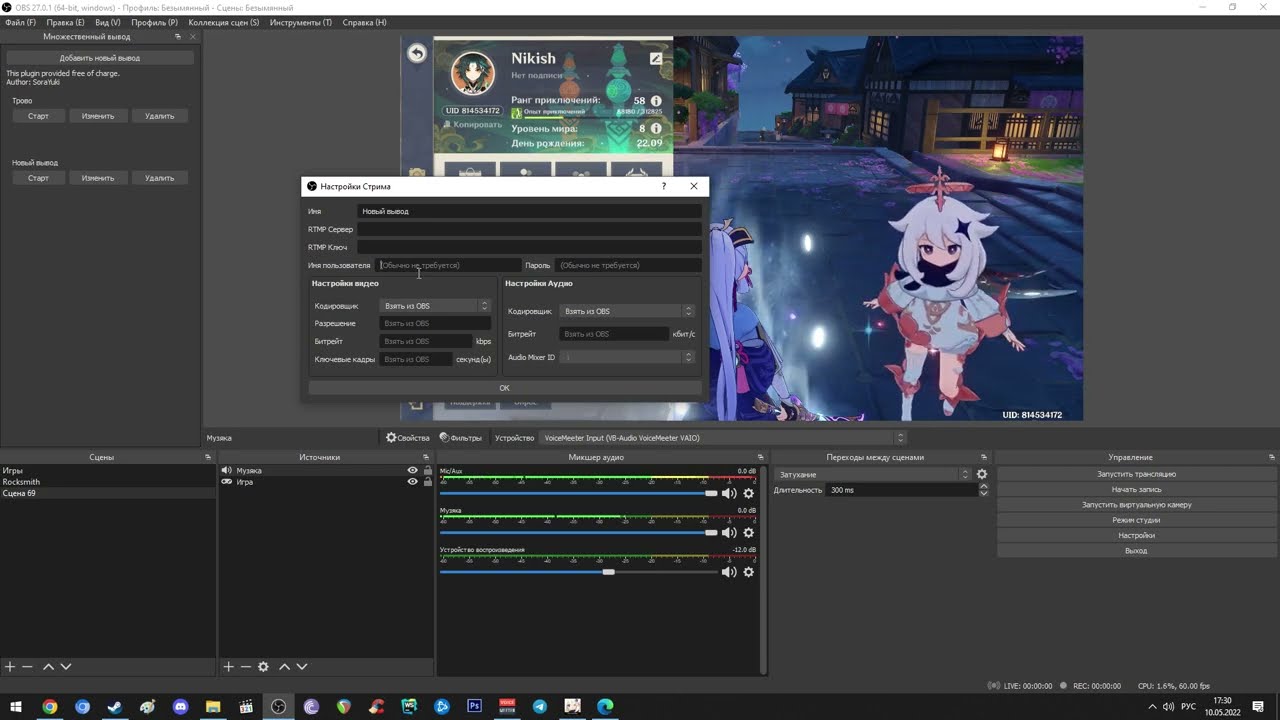
Task: Open video Кодировщик dropdown in stream settings
Action: [x=435, y=306]
